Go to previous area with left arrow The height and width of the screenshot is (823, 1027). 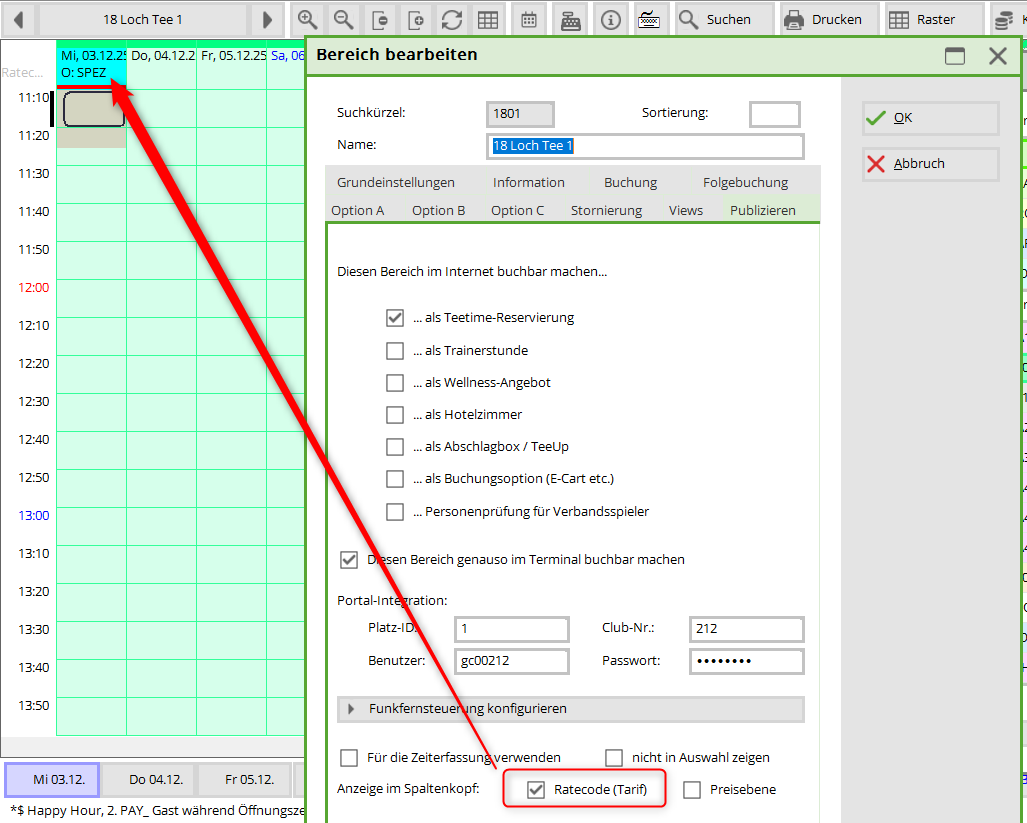[18, 19]
